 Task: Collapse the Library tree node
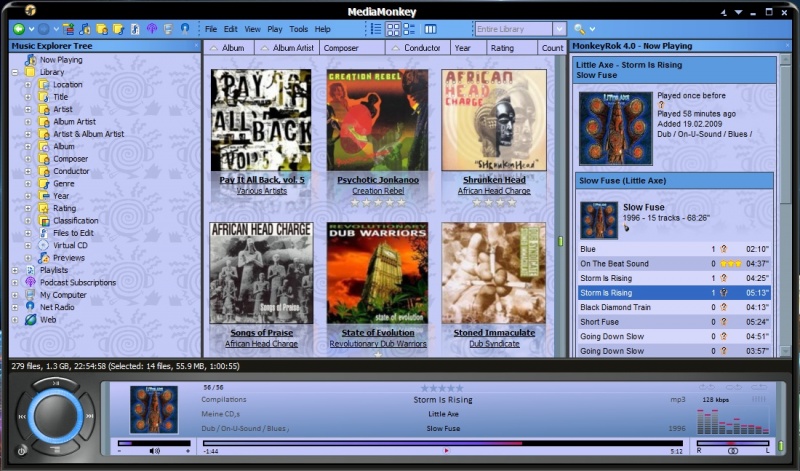tap(15, 72)
